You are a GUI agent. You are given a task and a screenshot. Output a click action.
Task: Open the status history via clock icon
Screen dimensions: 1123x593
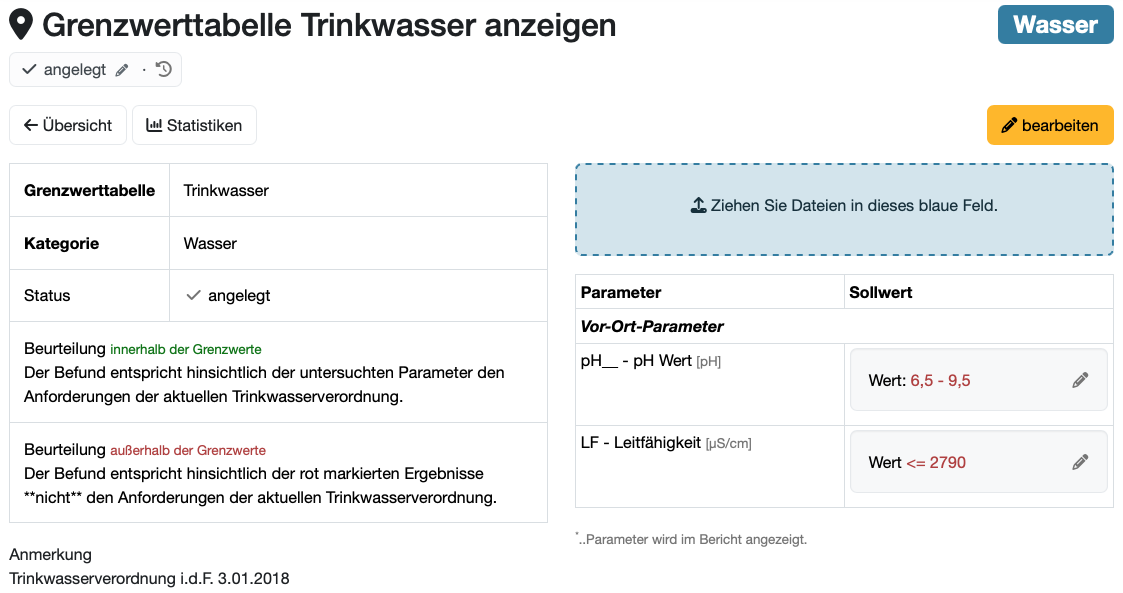pyautogui.click(x=162, y=69)
